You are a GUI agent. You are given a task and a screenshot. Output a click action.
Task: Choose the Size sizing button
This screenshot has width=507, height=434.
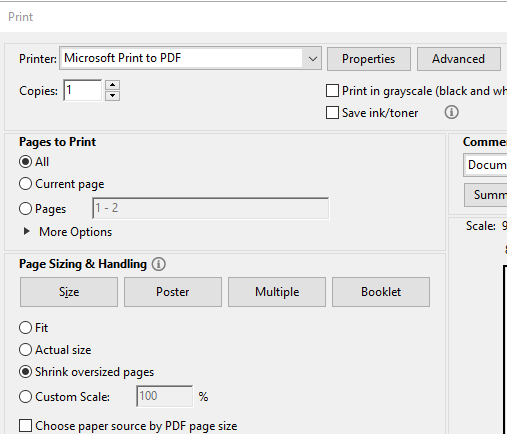69,292
